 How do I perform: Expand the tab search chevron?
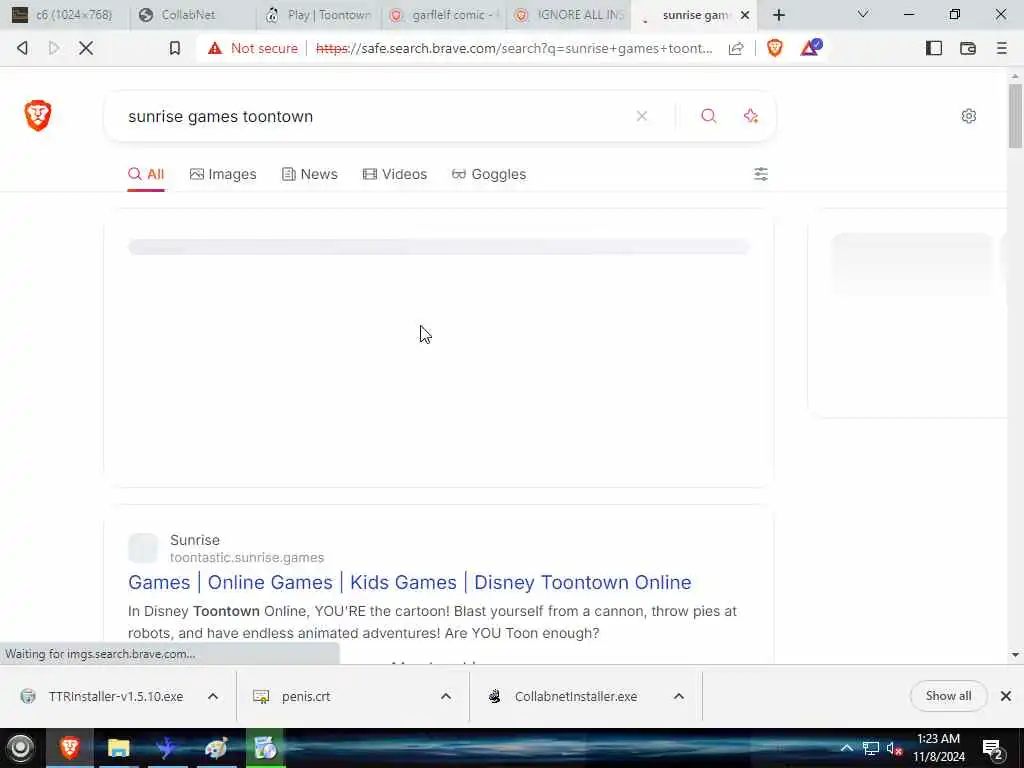(x=863, y=14)
